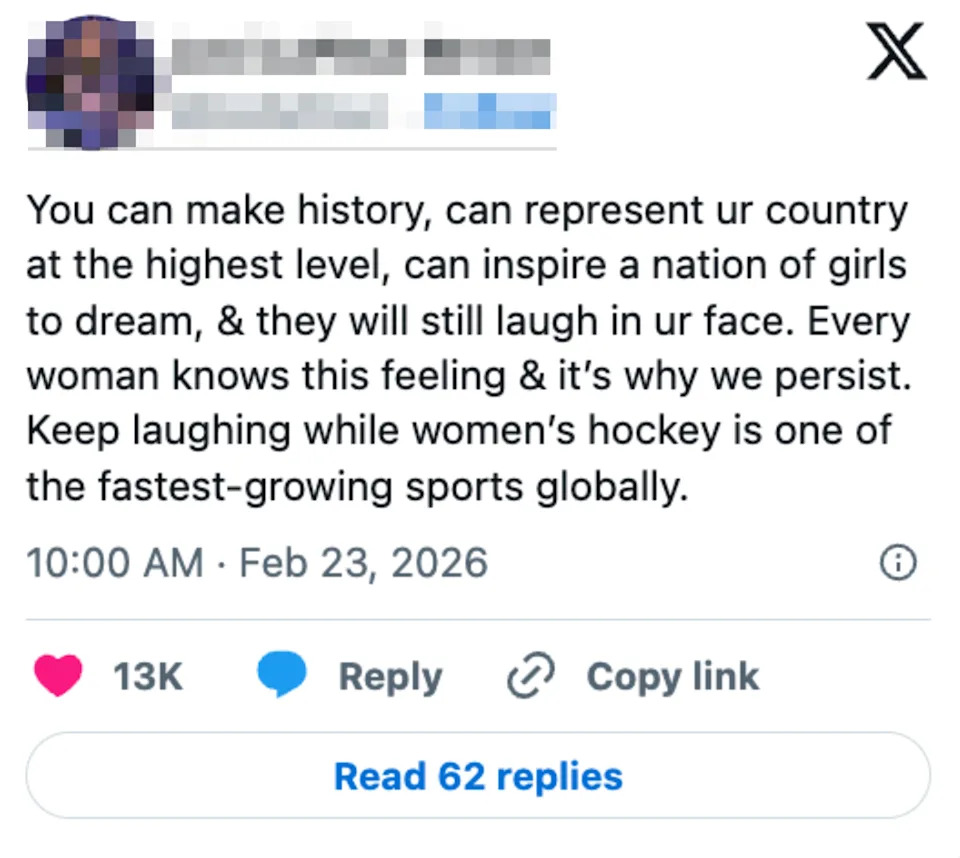
Task: Open X by clicking the X logo
Action: (897, 51)
